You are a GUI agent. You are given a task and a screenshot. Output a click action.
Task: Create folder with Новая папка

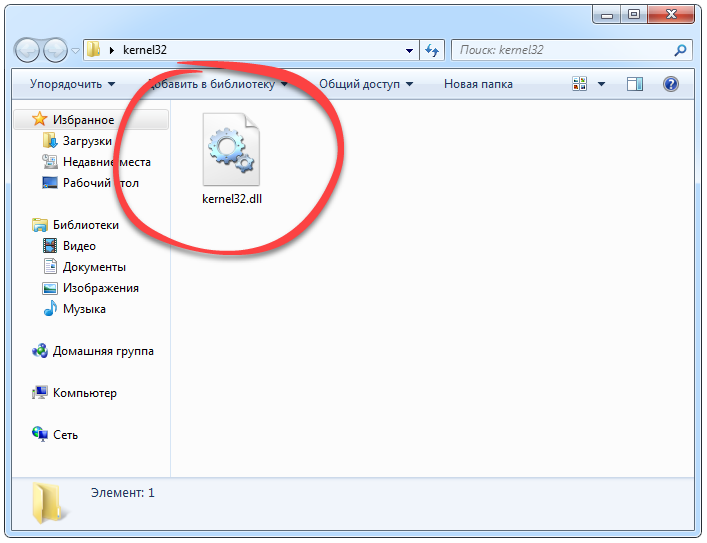478,84
